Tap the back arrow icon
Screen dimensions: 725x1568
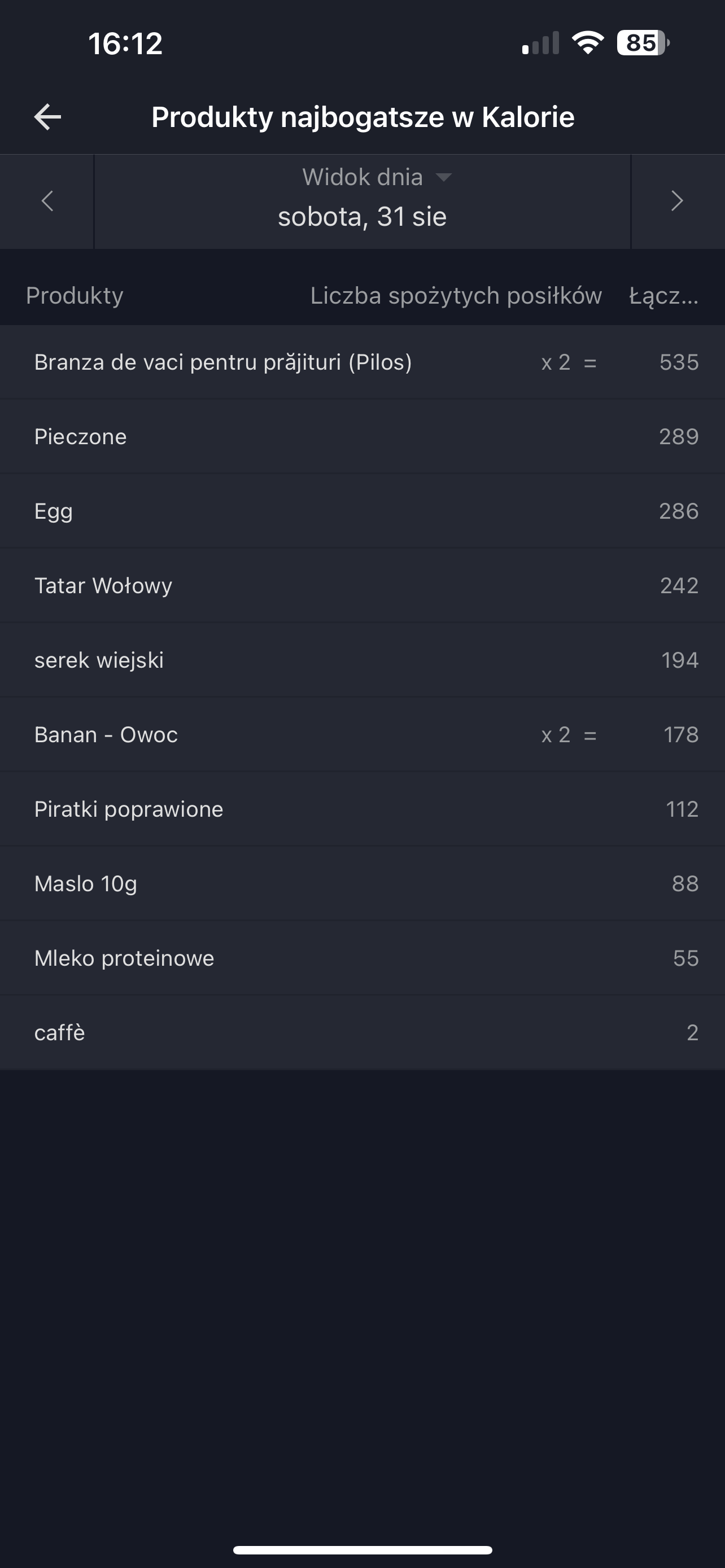tap(47, 117)
